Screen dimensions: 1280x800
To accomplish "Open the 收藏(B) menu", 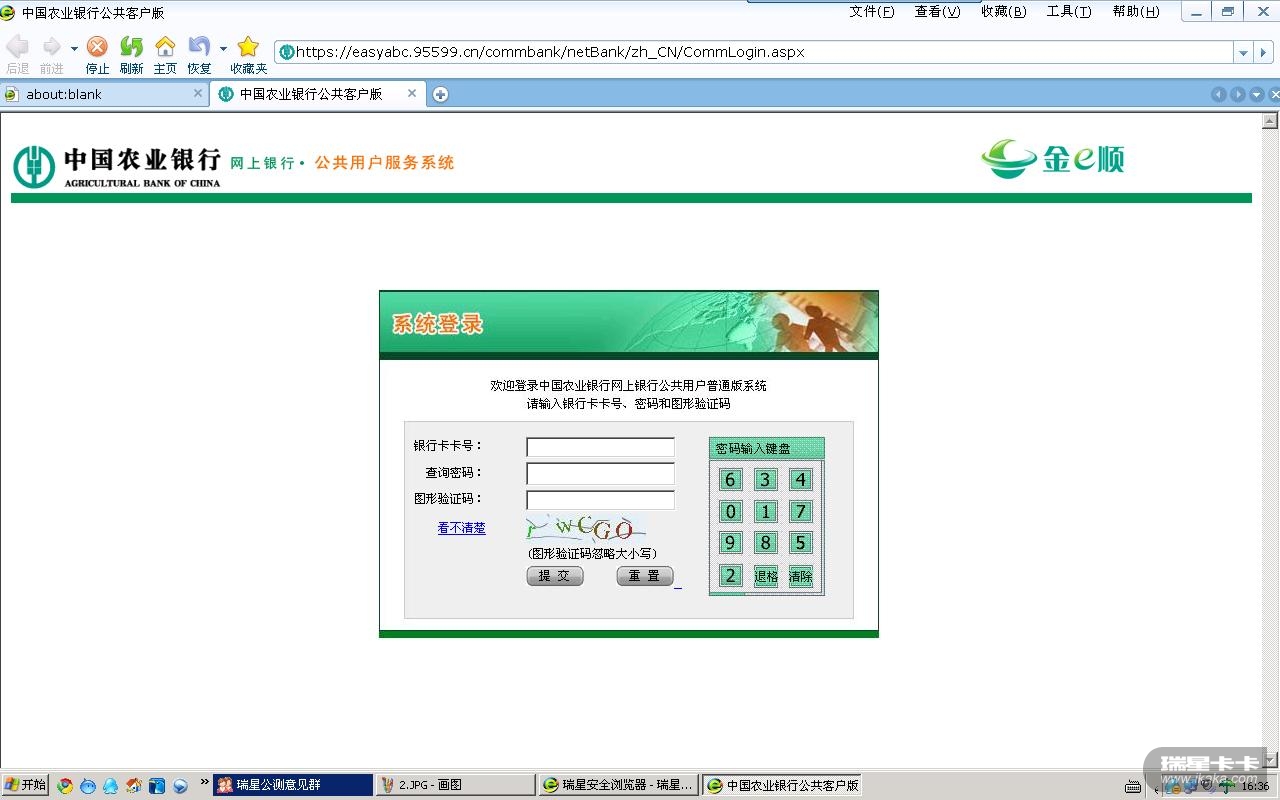I will tap(1003, 11).
